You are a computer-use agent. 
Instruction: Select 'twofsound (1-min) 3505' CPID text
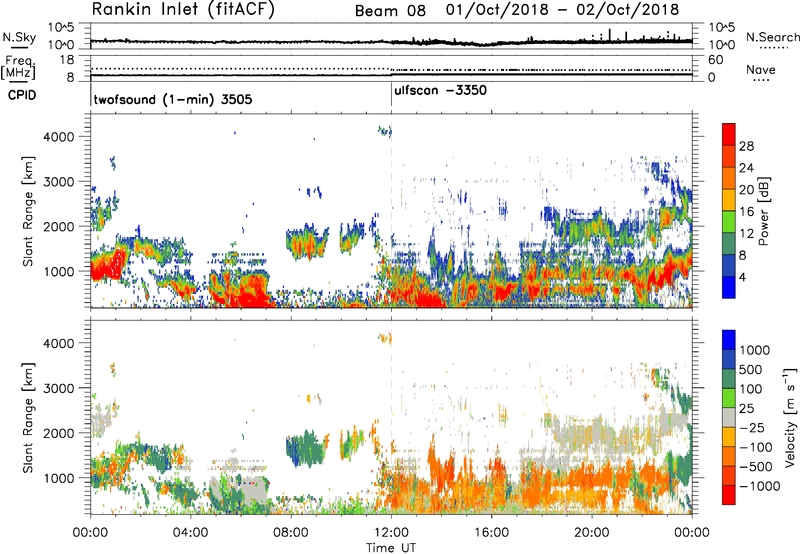click(173, 99)
